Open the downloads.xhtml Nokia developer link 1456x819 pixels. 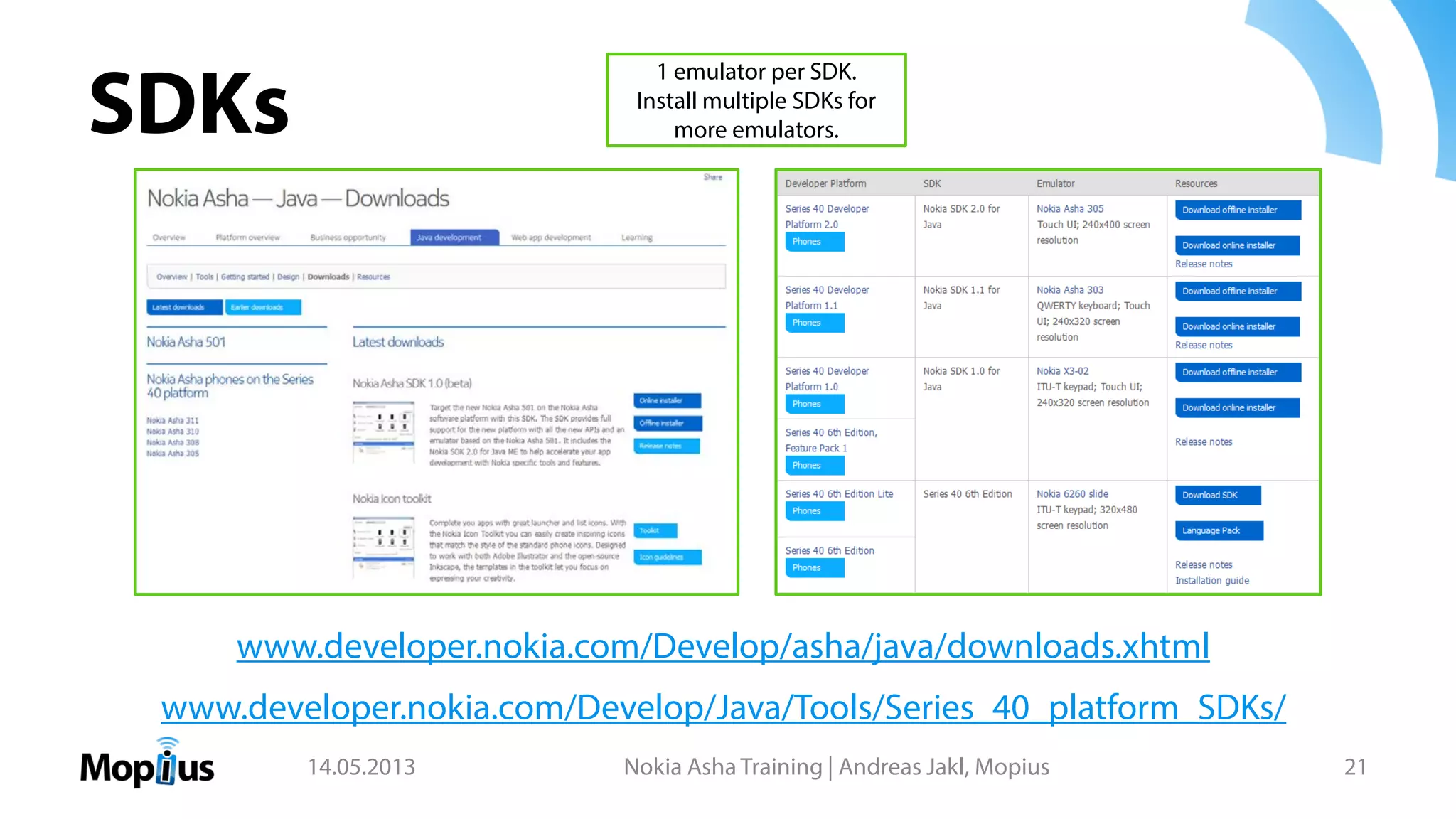[723, 646]
